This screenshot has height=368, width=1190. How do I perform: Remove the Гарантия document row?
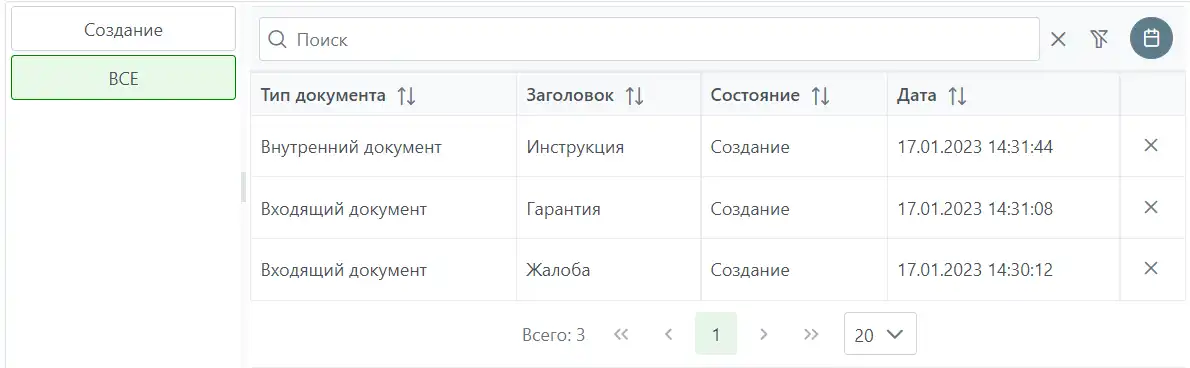click(1151, 207)
